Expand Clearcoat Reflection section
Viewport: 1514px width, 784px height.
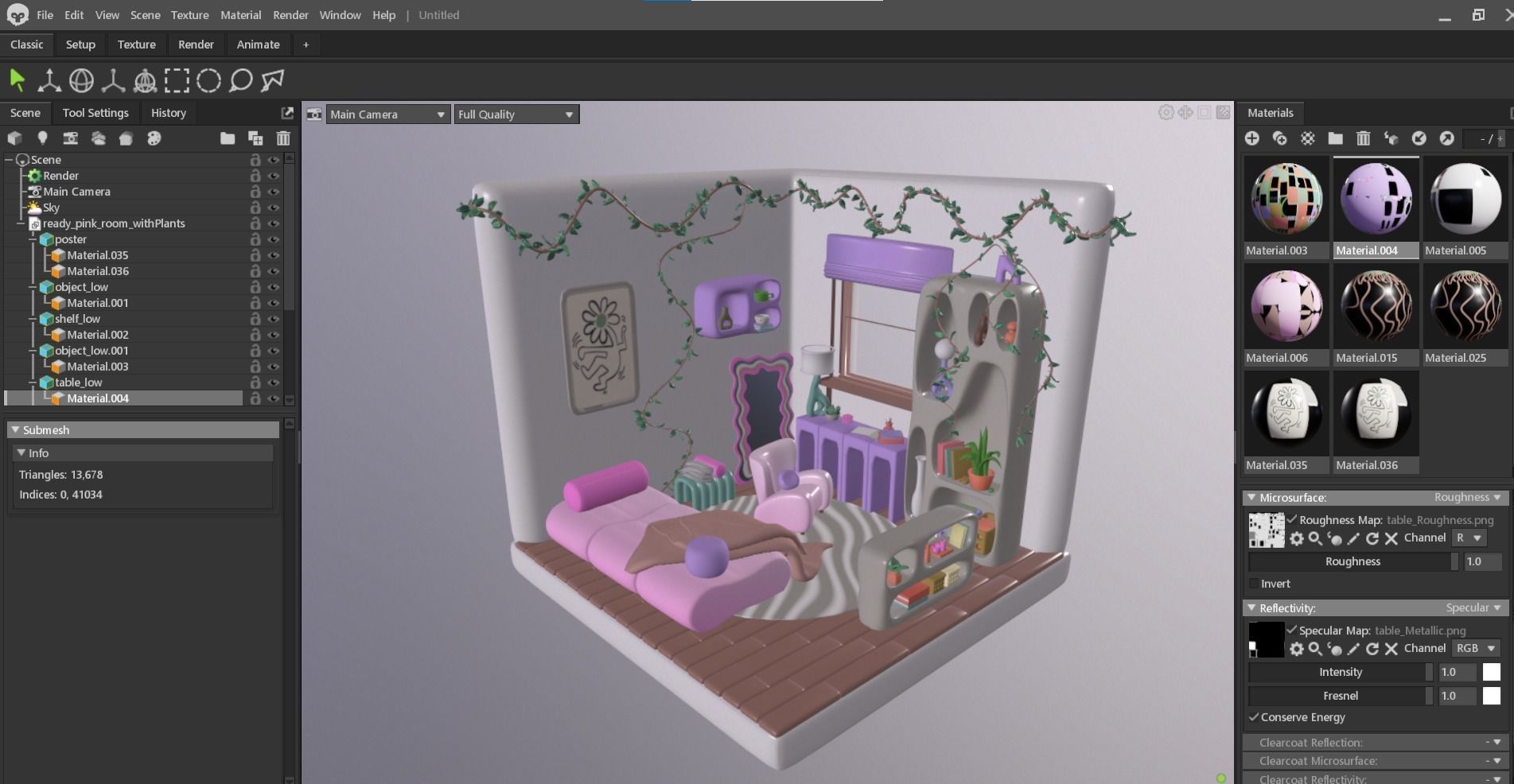point(1376,743)
